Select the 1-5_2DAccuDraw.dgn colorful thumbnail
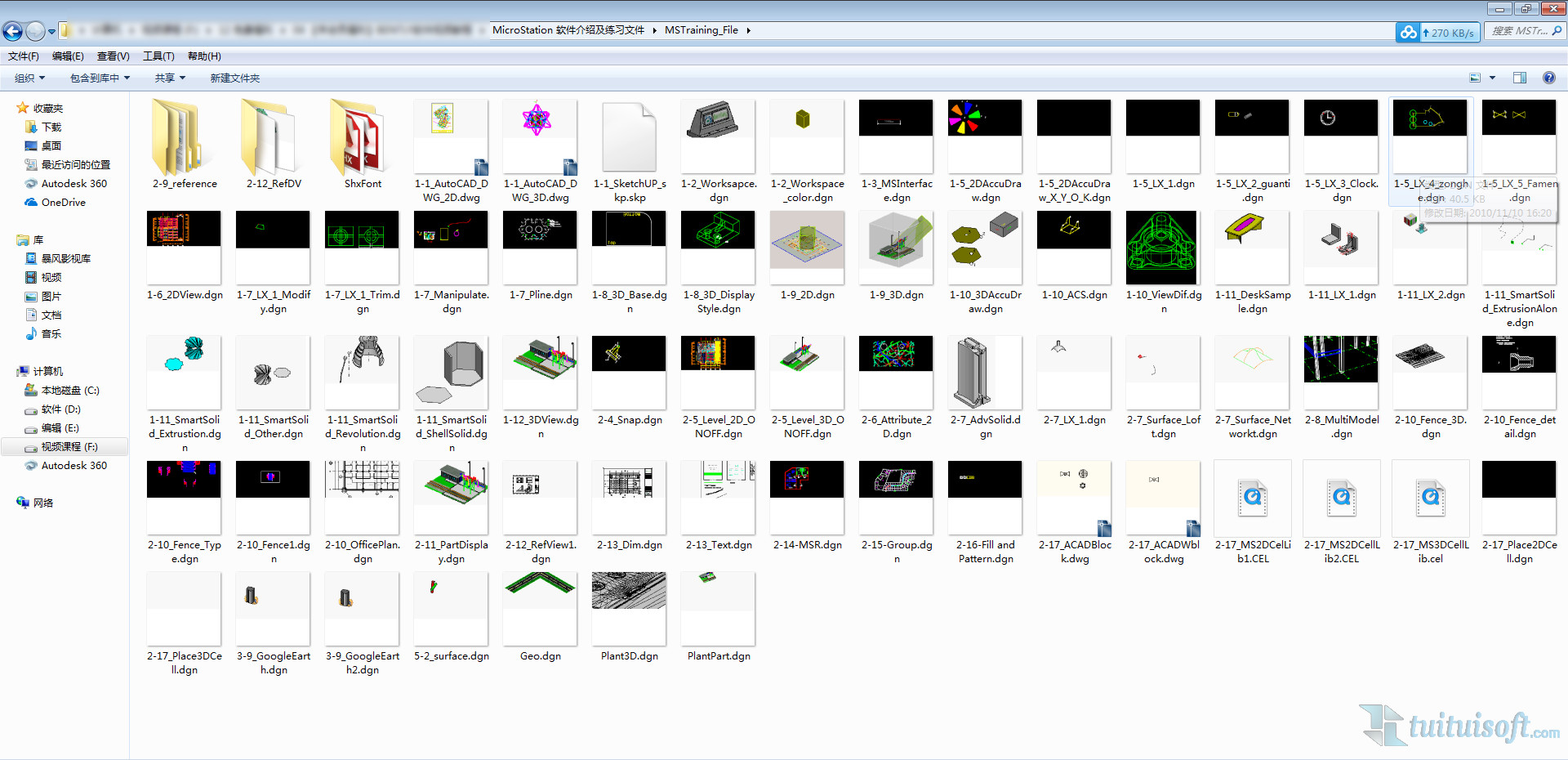1568x760 pixels. click(985, 118)
